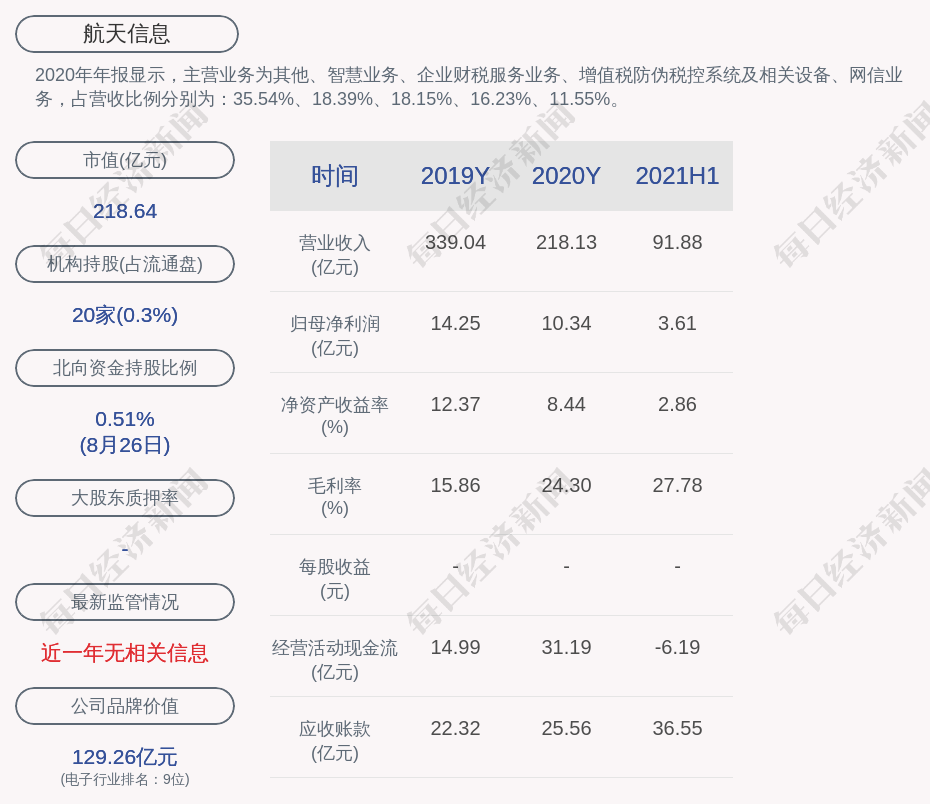Select the gross margin value 24.30

pos(566,486)
